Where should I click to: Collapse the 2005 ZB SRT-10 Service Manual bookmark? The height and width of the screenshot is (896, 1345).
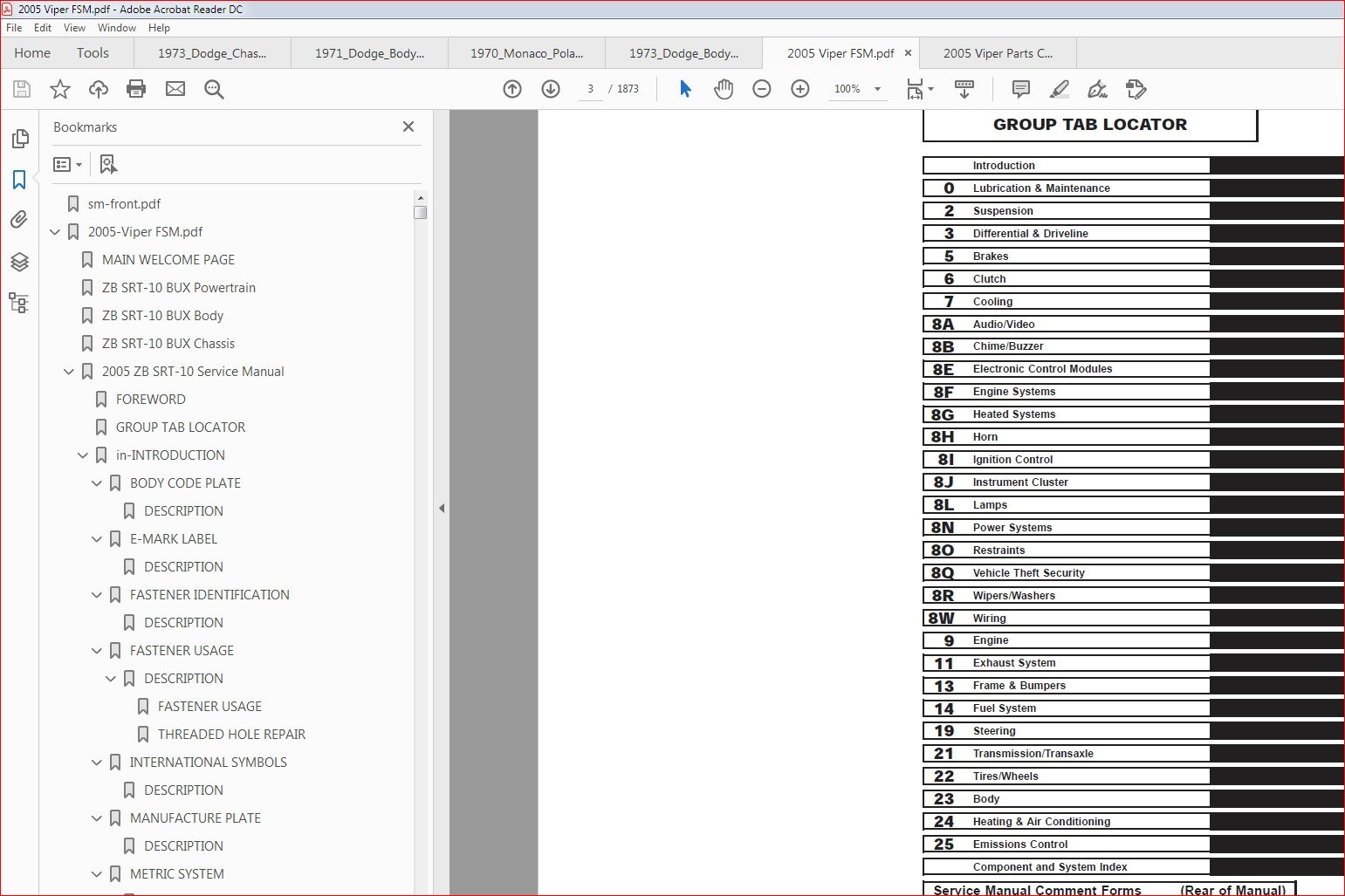coord(69,372)
